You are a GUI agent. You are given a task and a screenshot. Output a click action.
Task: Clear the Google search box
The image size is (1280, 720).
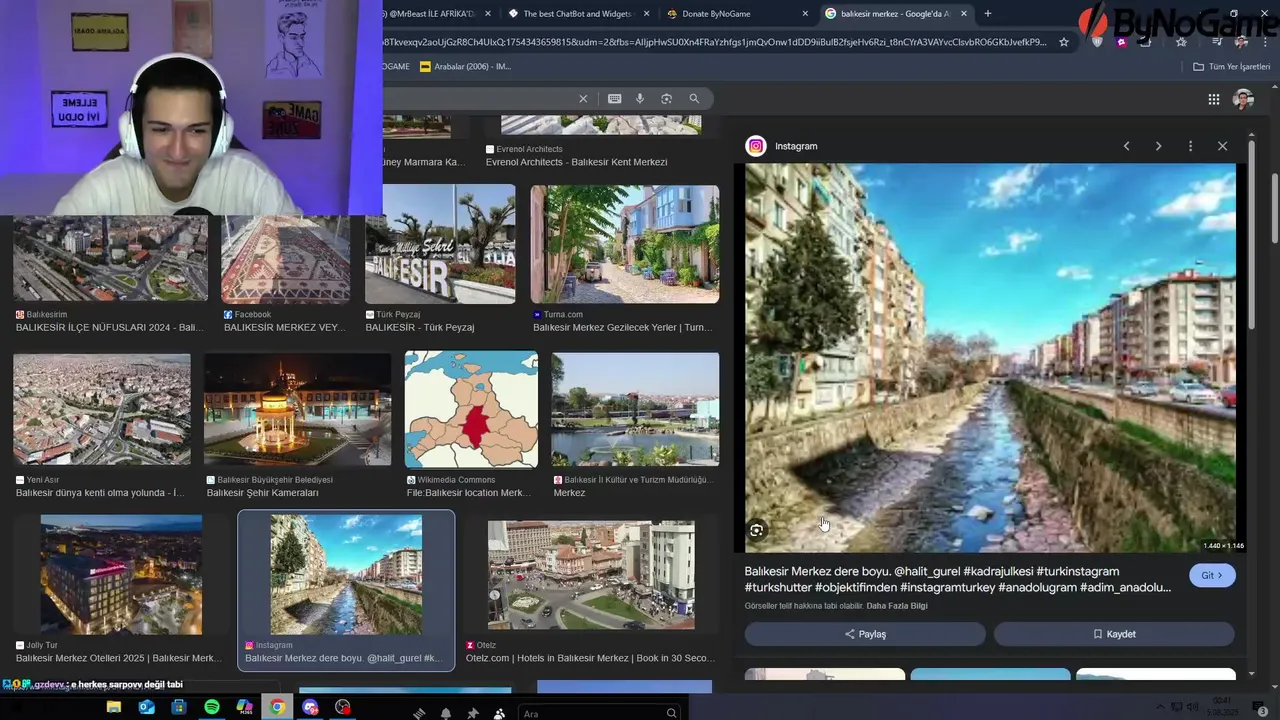coord(583,99)
